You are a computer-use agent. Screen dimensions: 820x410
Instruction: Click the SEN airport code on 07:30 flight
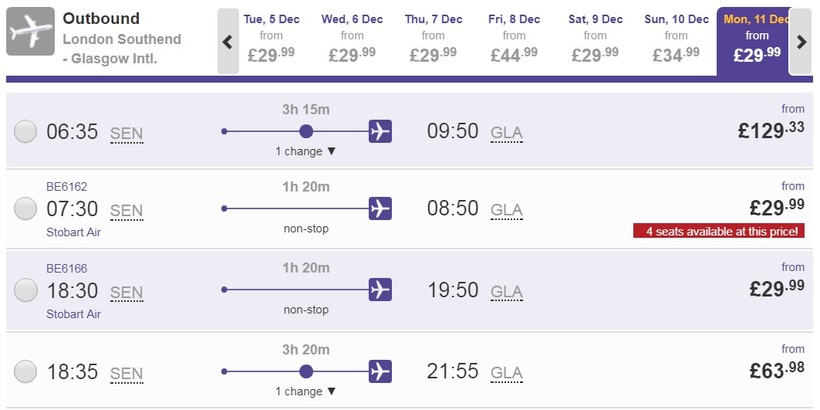click(x=126, y=210)
